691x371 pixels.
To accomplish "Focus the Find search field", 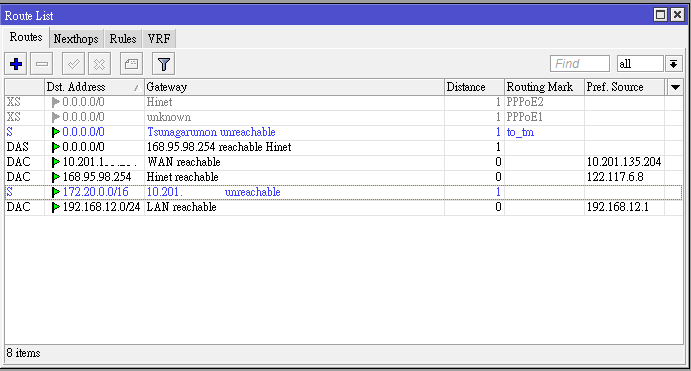I will click(580, 64).
